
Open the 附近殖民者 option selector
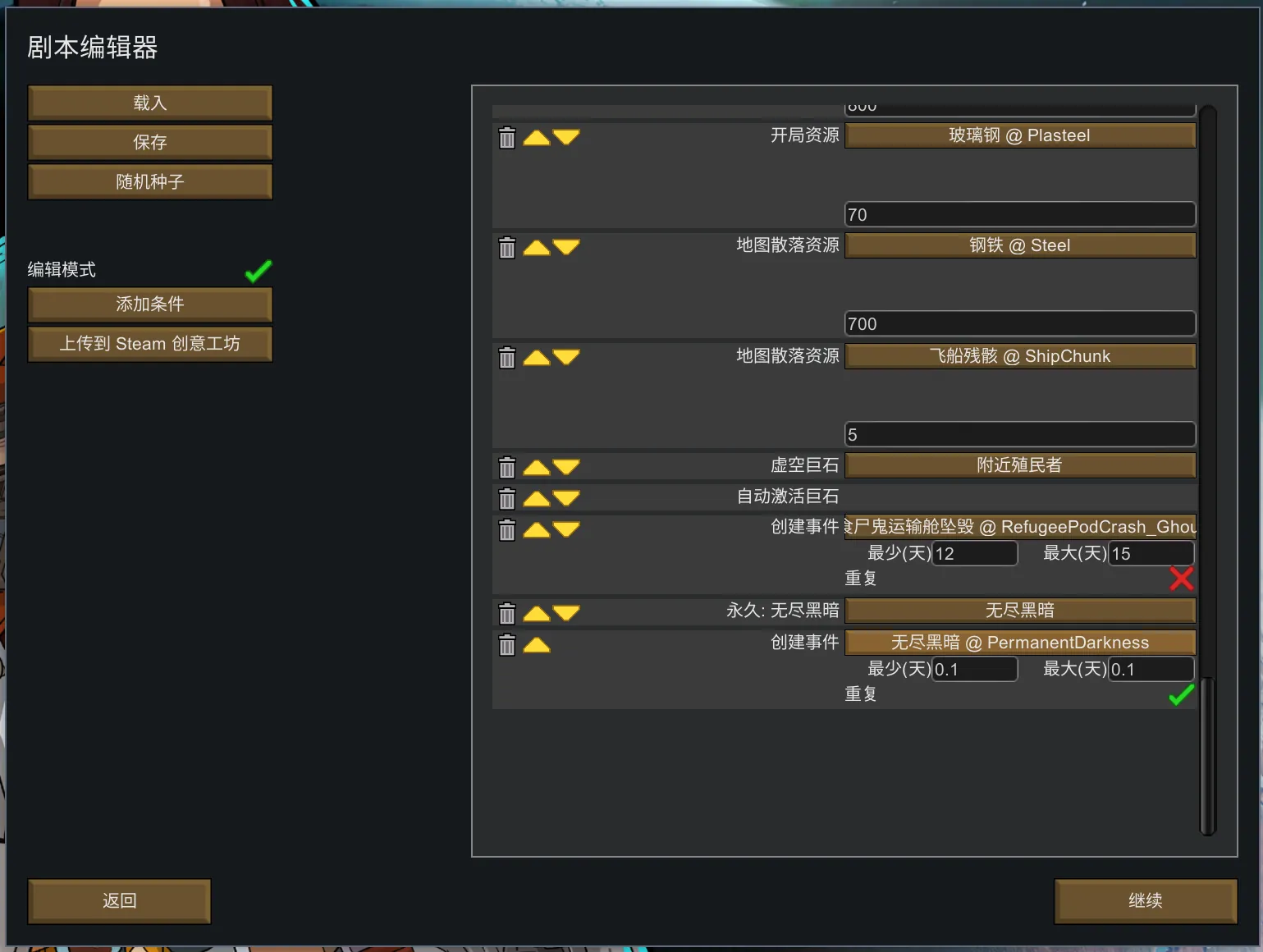coord(1019,465)
